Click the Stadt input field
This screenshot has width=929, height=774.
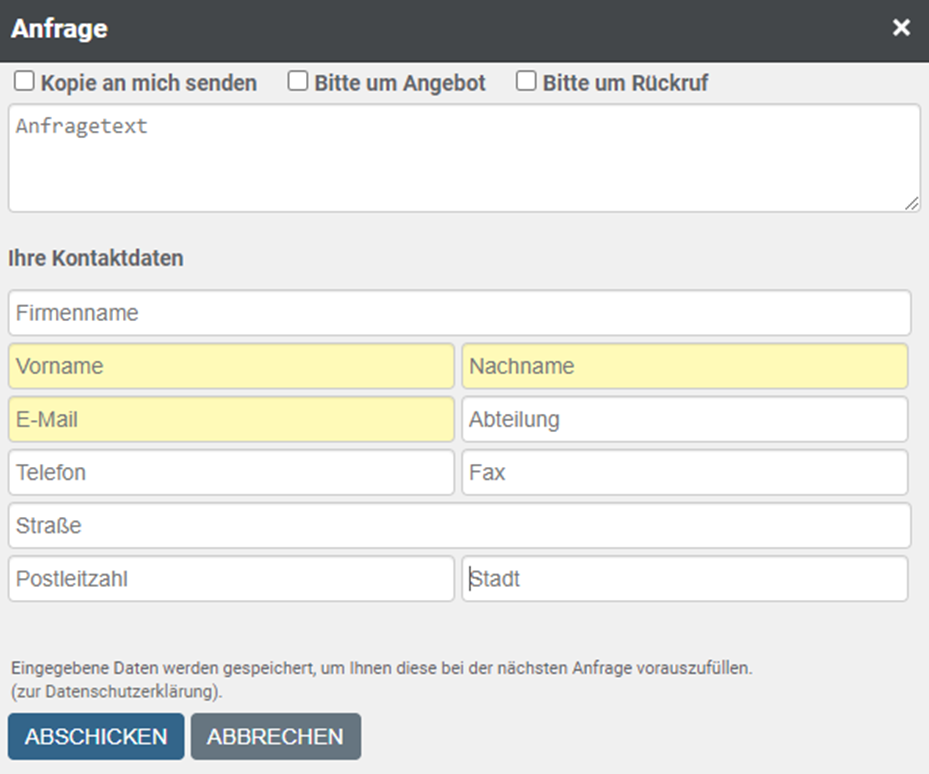point(684,579)
